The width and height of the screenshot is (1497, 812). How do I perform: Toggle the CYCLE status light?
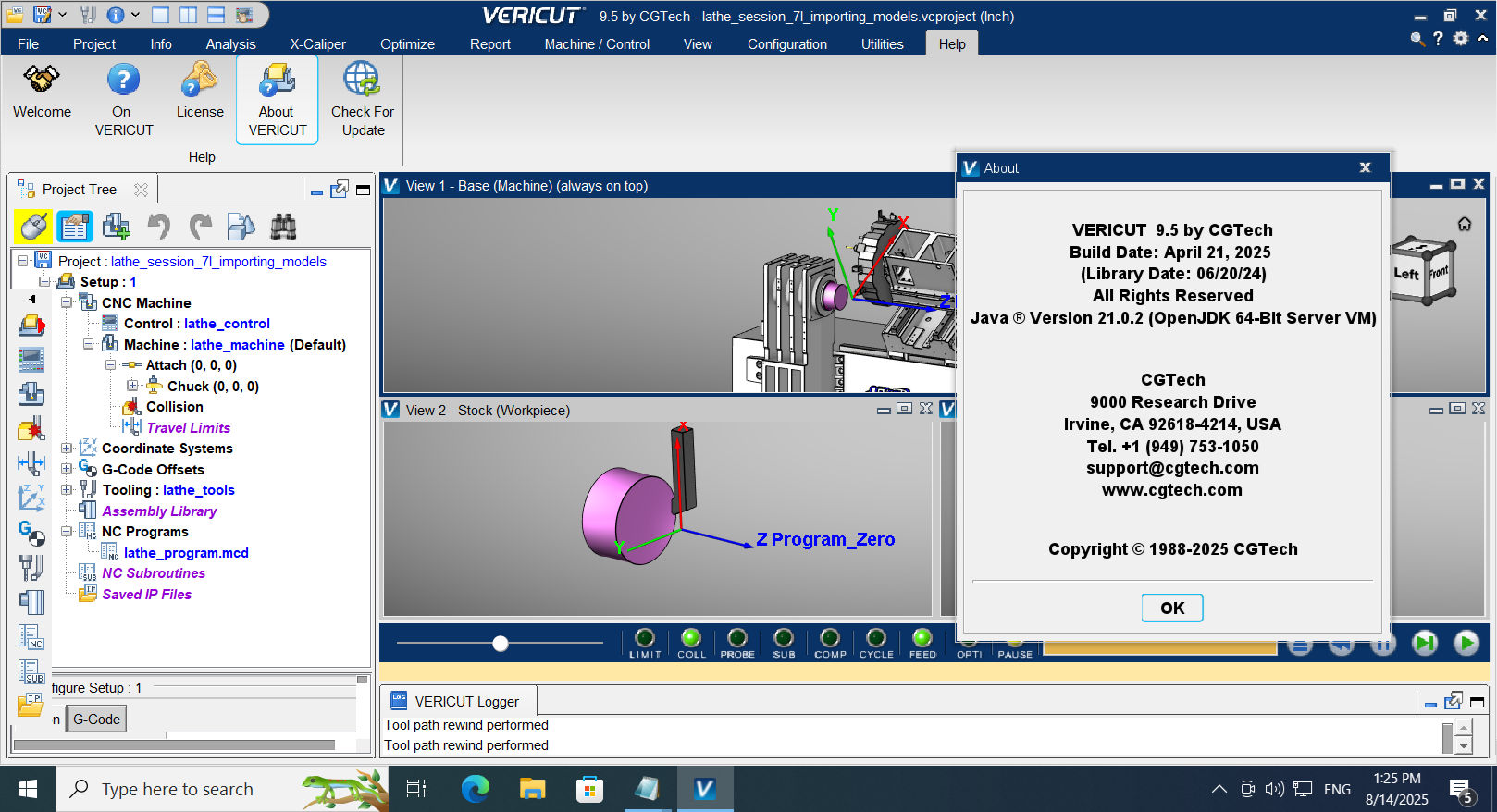(x=876, y=638)
